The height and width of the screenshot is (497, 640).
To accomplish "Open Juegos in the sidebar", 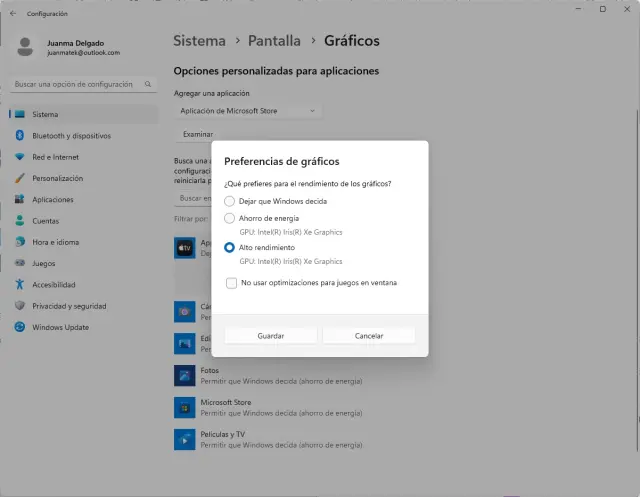I will [x=44, y=263].
